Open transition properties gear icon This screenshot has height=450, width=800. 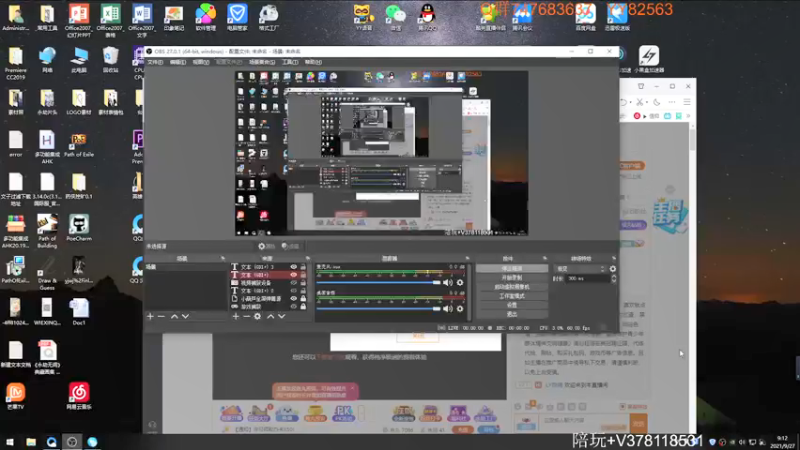612,269
